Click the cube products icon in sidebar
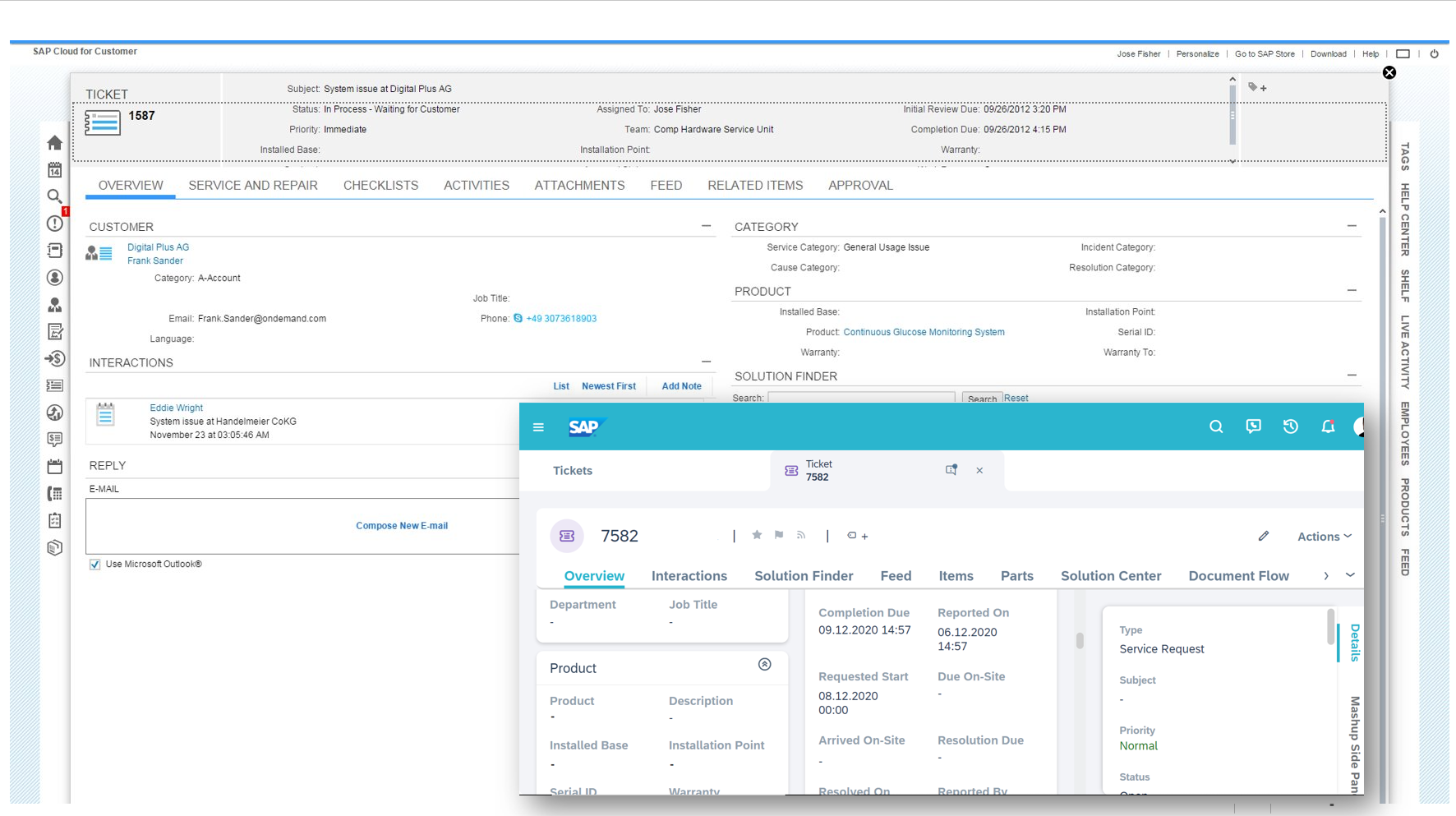Viewport: 1456px width, 816px height. point(55,548)
